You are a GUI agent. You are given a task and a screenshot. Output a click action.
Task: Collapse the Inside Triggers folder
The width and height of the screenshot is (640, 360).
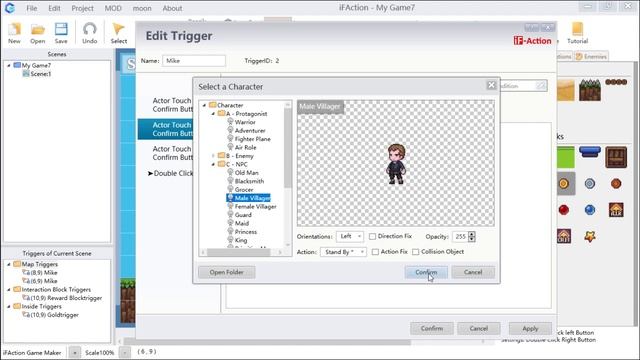9,306
